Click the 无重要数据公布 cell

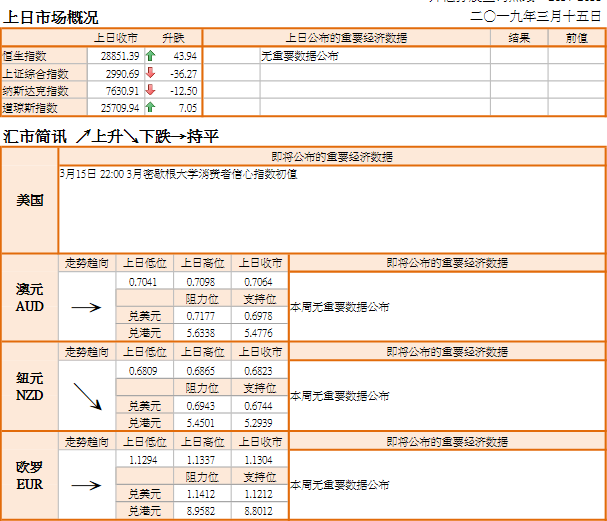[300, 56]
